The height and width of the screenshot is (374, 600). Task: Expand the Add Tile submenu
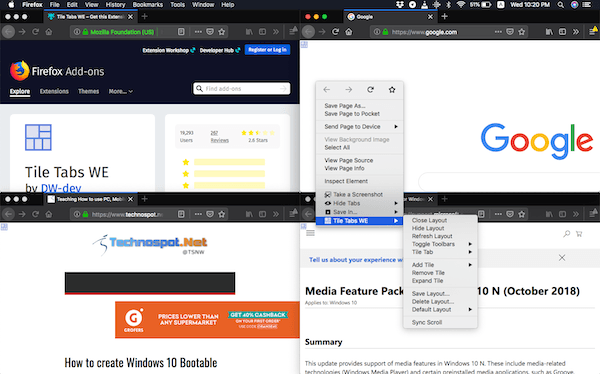click(x=440, y=265)
